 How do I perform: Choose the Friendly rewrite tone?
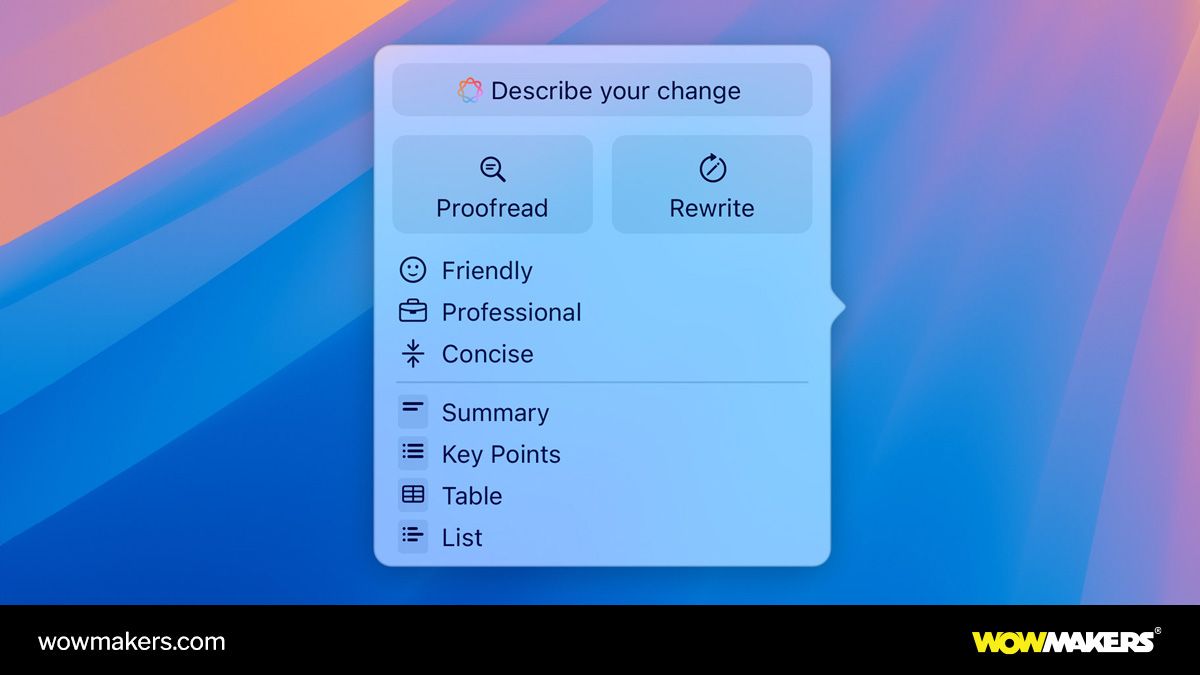coord(487,270)
